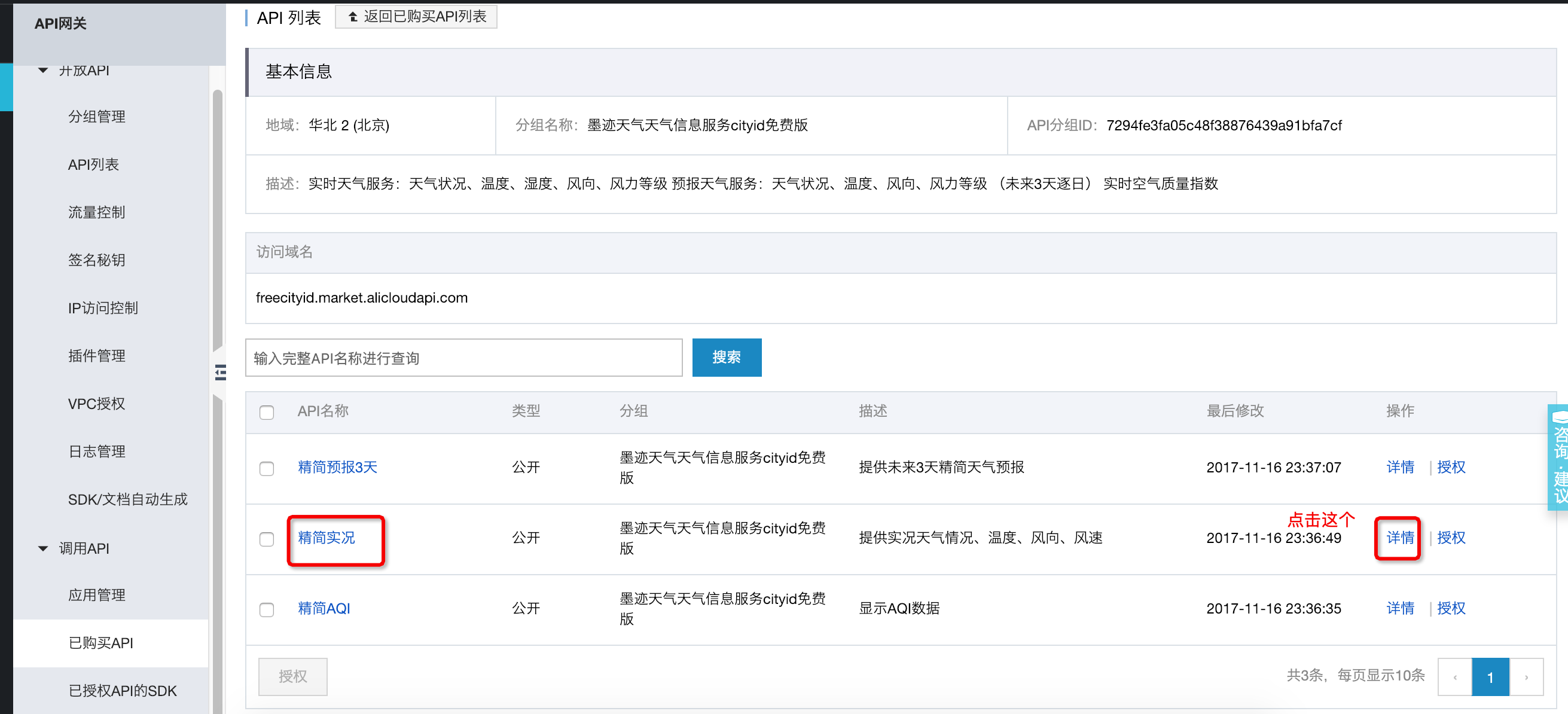1568x714 pixels.
Task: Go to previous page with the pagination arrow
Action: pyautogui.click(x=1455, y=676)
